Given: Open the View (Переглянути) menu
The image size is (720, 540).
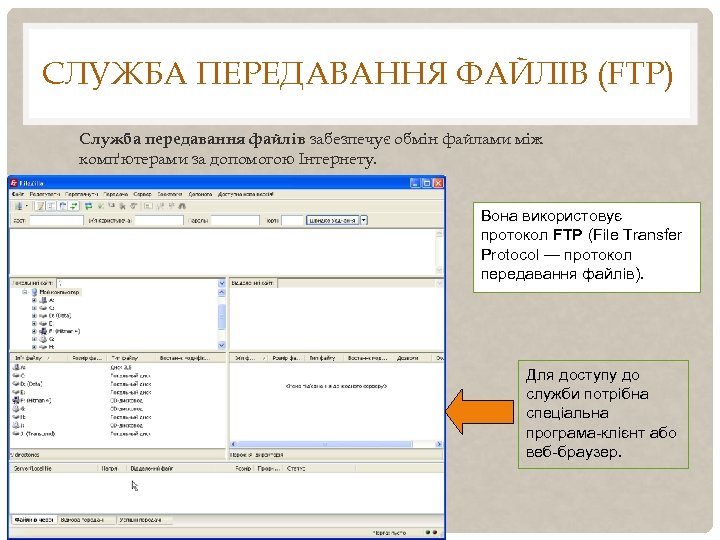Looking at the screenshot, I should point(81,194).
